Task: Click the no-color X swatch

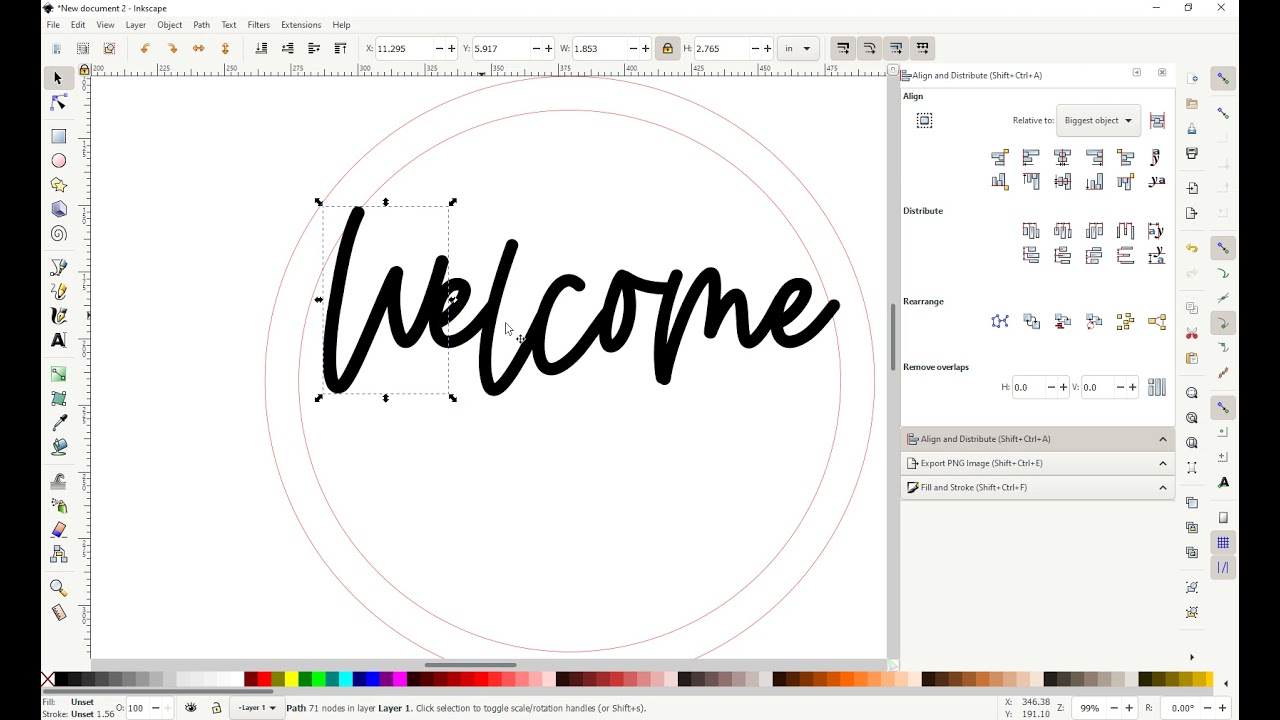Action: 48,680
